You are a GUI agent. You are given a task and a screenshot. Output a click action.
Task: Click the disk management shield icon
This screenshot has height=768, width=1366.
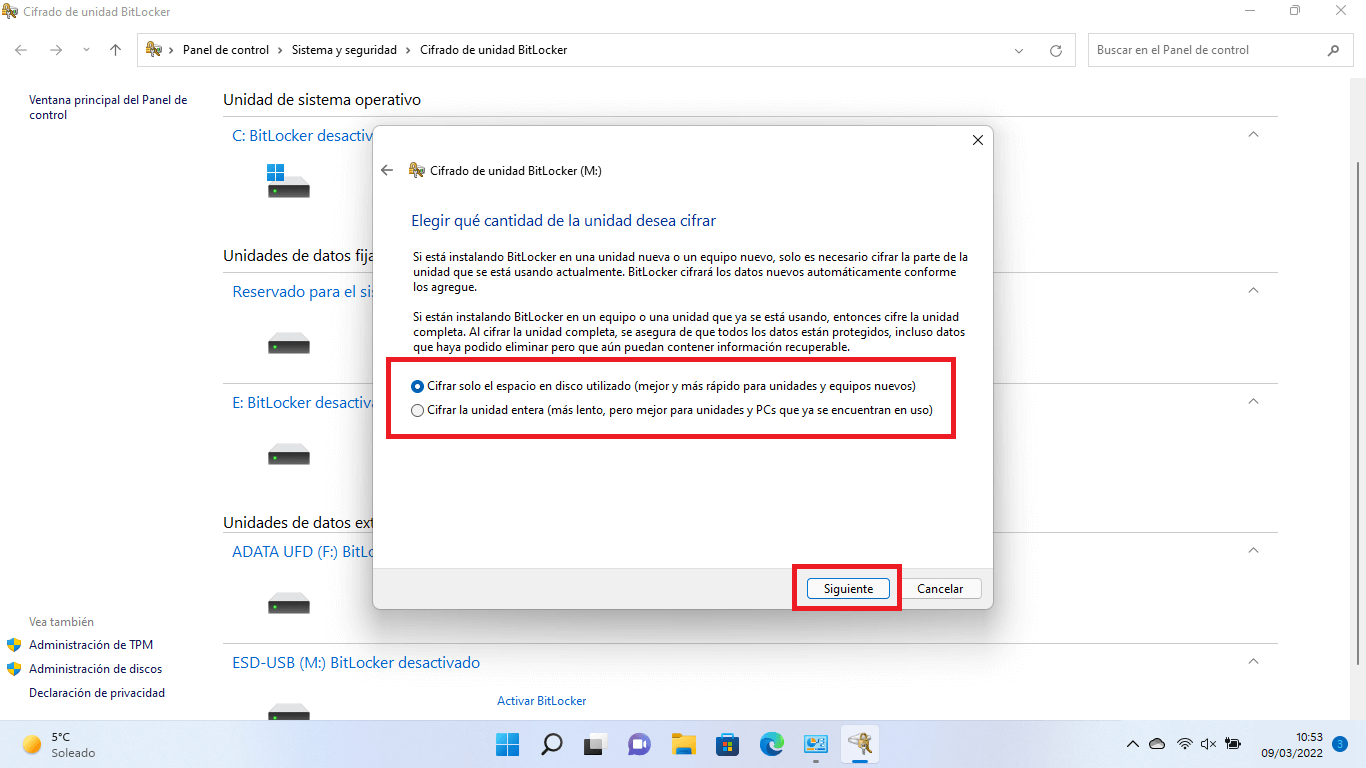[x=14, y=669]
